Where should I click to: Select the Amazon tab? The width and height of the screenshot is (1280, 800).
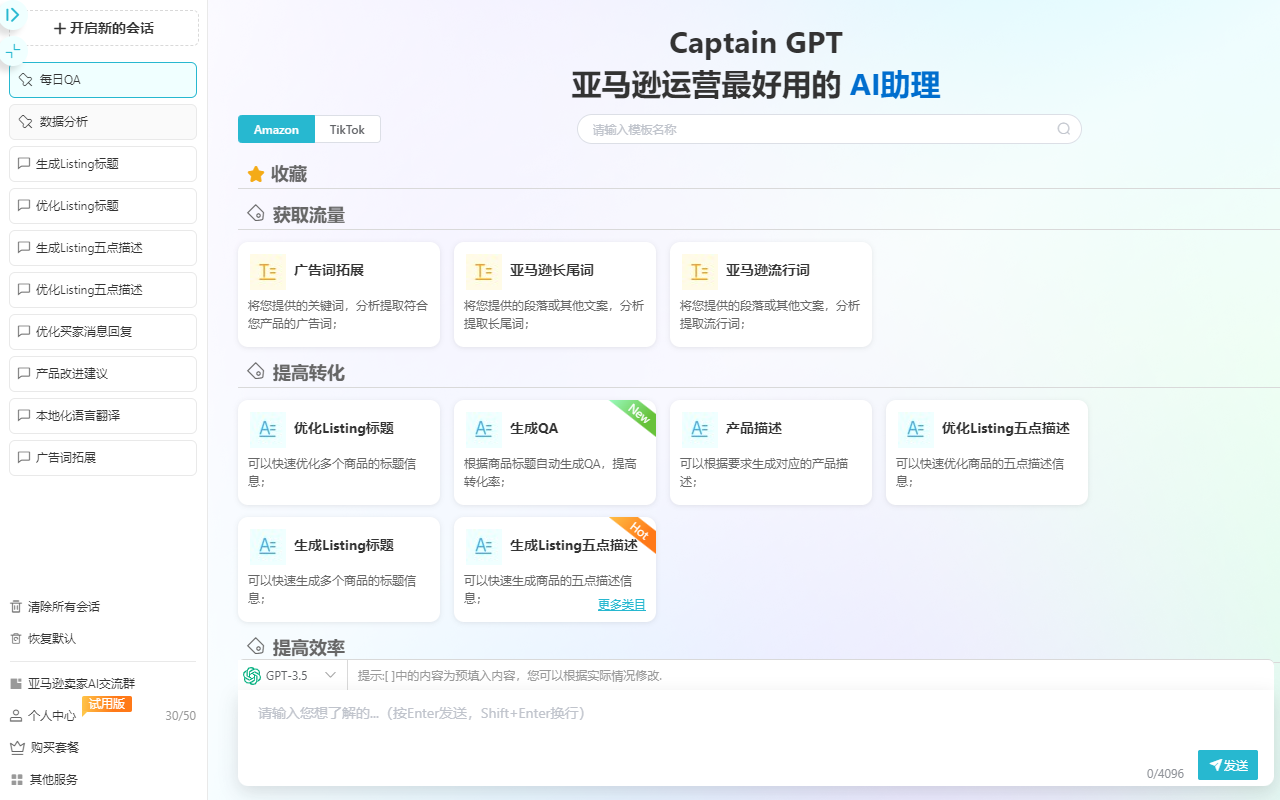point(276,129)
